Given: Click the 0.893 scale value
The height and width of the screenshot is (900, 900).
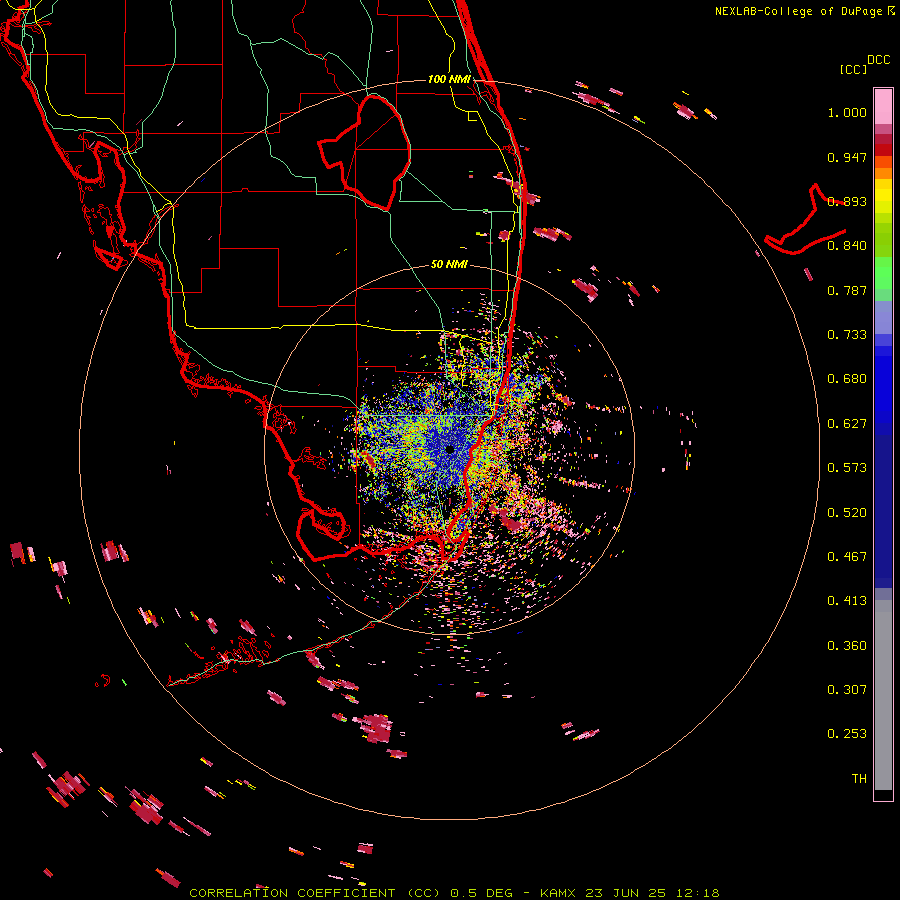Looking at the screenshot, I should pos(847,201).
